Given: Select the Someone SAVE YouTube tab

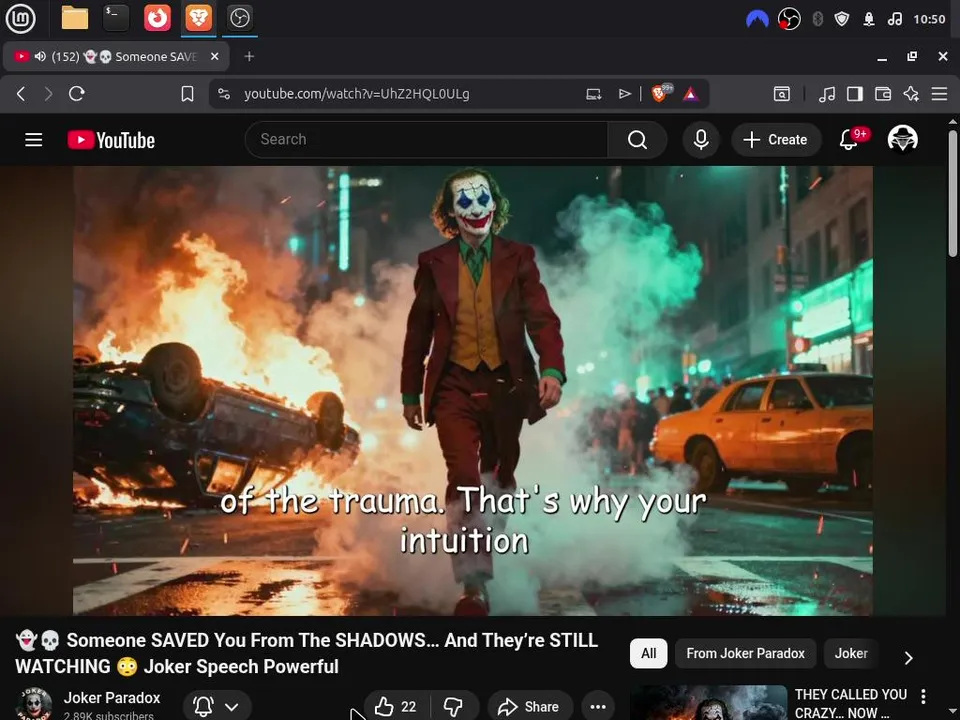Looking at the screenshot, I should tap(116, 56).
